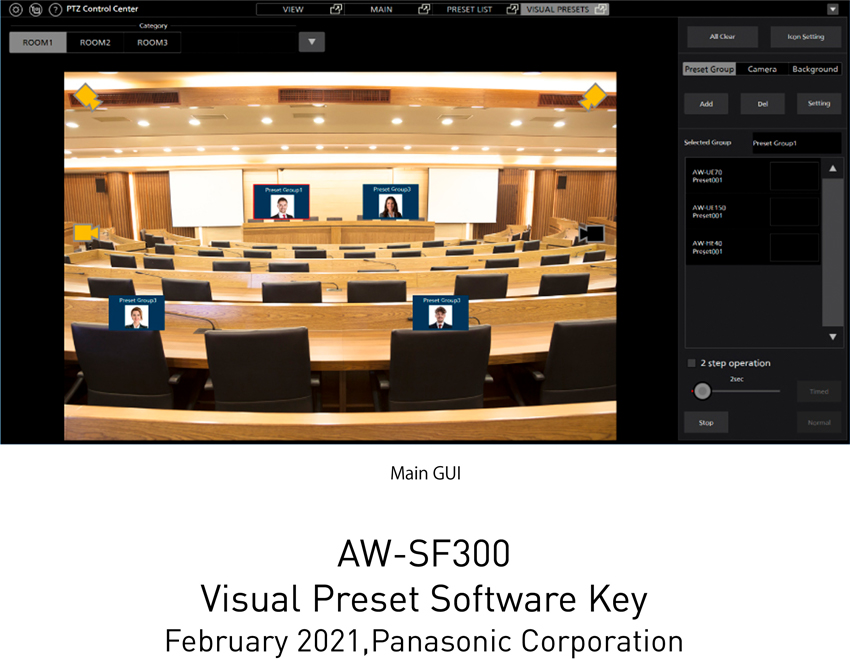
Task: Click the preview box beside AW-UE70 Preset001
Action: (794, 176)
